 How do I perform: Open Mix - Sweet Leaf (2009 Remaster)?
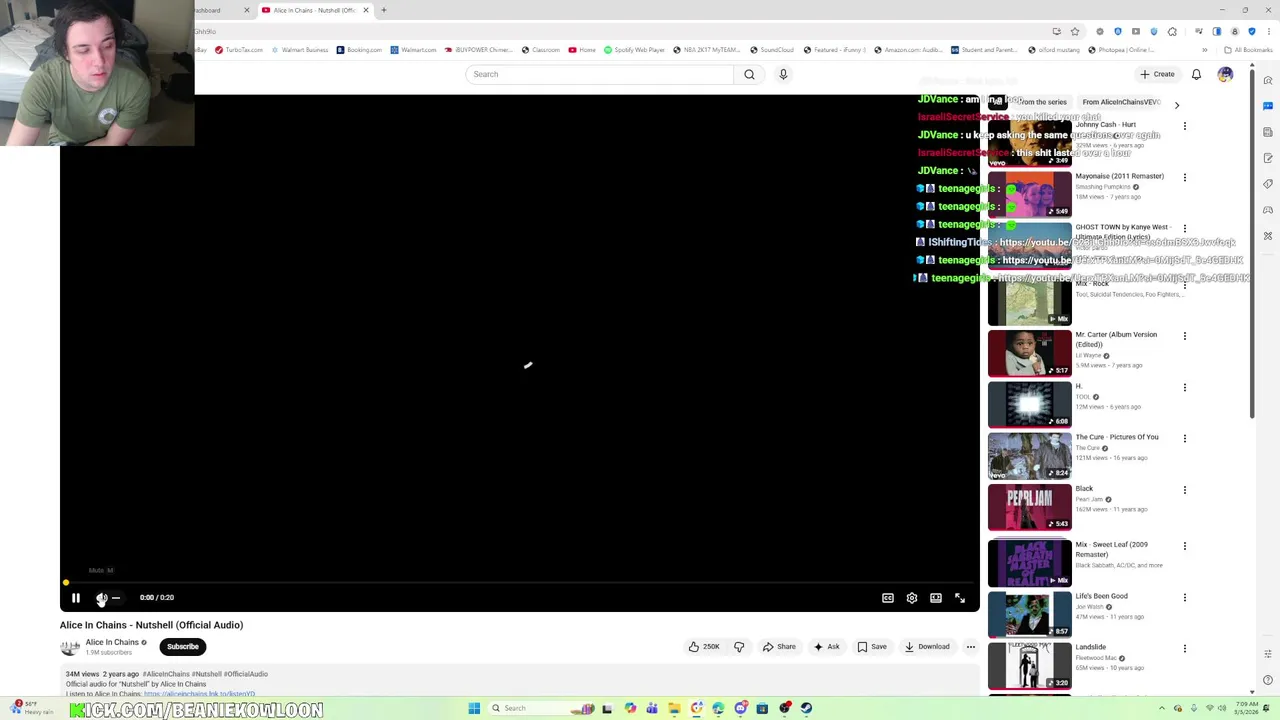click(1112, 549)
